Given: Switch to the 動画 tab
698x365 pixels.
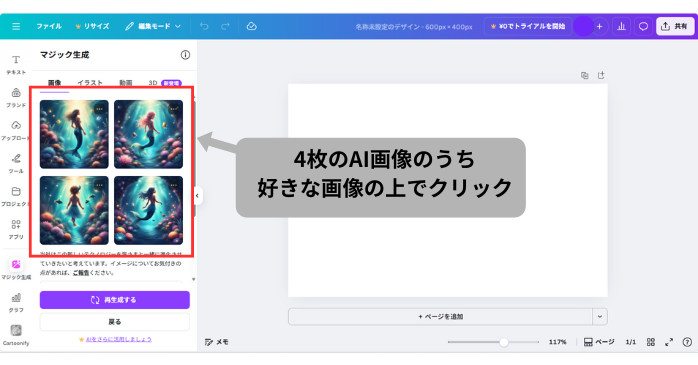Looking at the screenshot, I should click(x=126, y=83).
